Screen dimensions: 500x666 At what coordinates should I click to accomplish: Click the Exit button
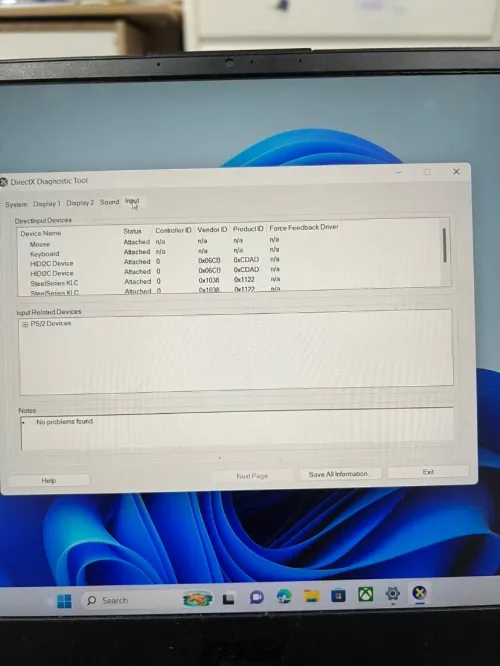[x=428, y=471]
